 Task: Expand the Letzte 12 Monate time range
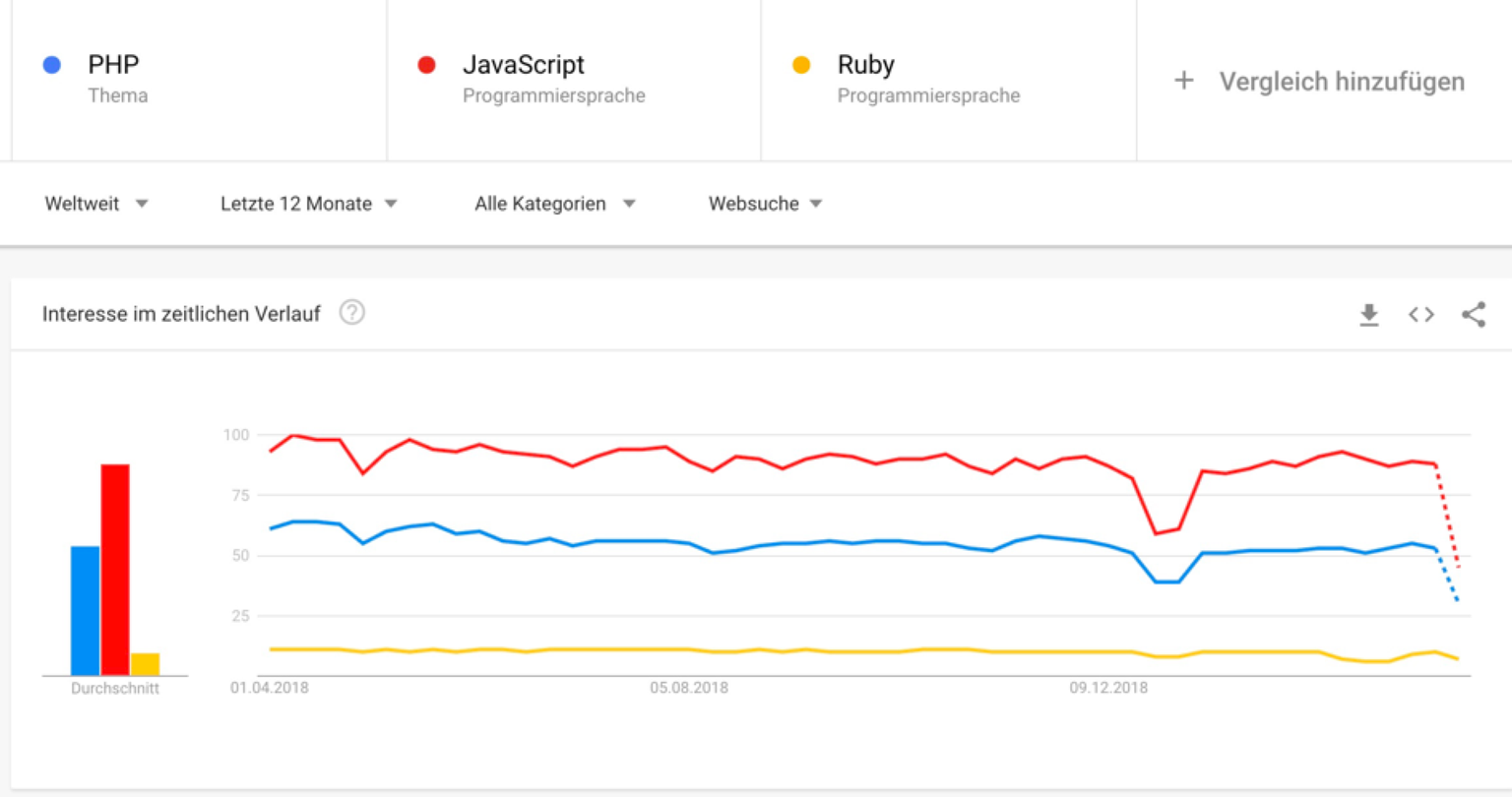[x=308, y=204]
